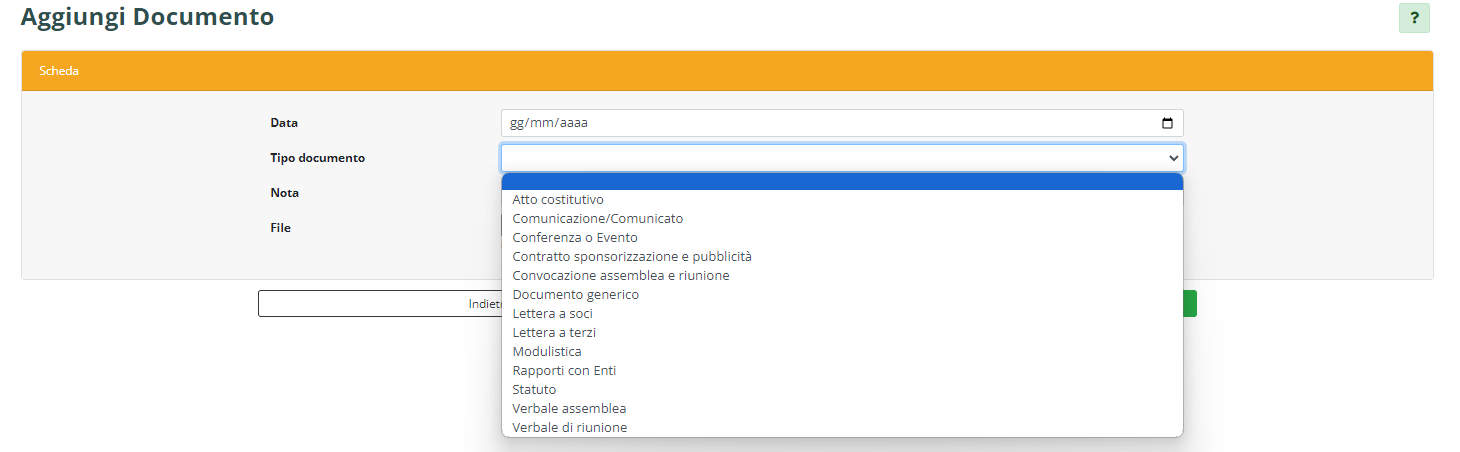Viewport: 1460px width, 452px height.
Task: Select 'Conferenza o Evento' option
Action: pyautogui.click(x=574, y=238)
